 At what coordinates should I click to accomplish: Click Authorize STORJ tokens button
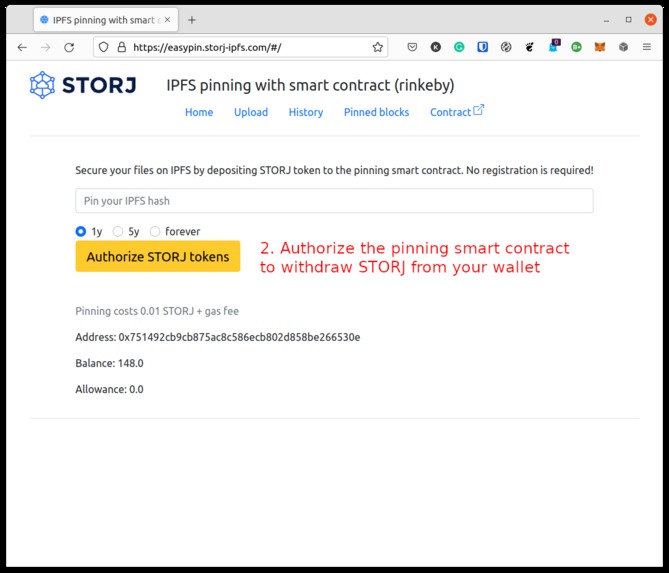click(x=158, y=256)
